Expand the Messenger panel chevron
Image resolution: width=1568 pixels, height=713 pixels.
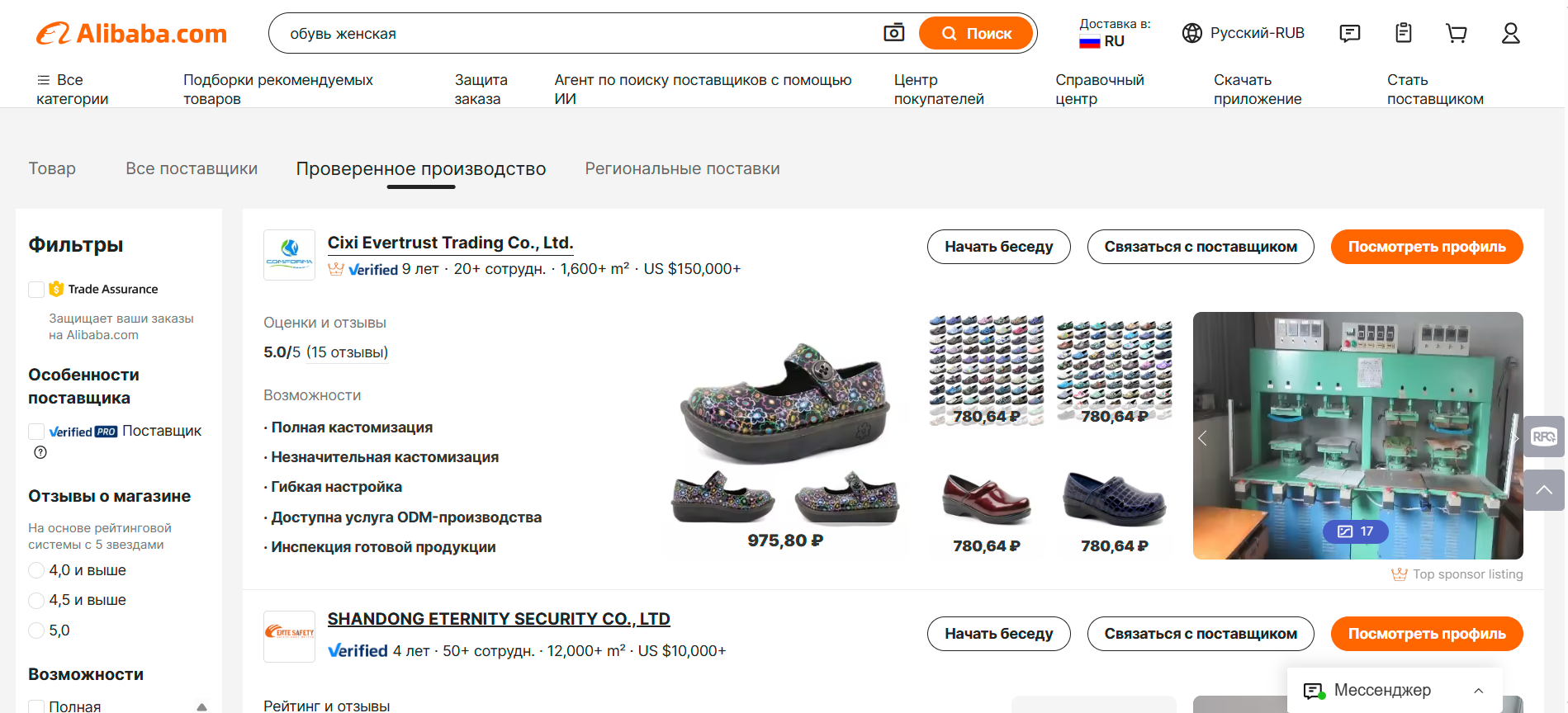[x=1478, y=691]
